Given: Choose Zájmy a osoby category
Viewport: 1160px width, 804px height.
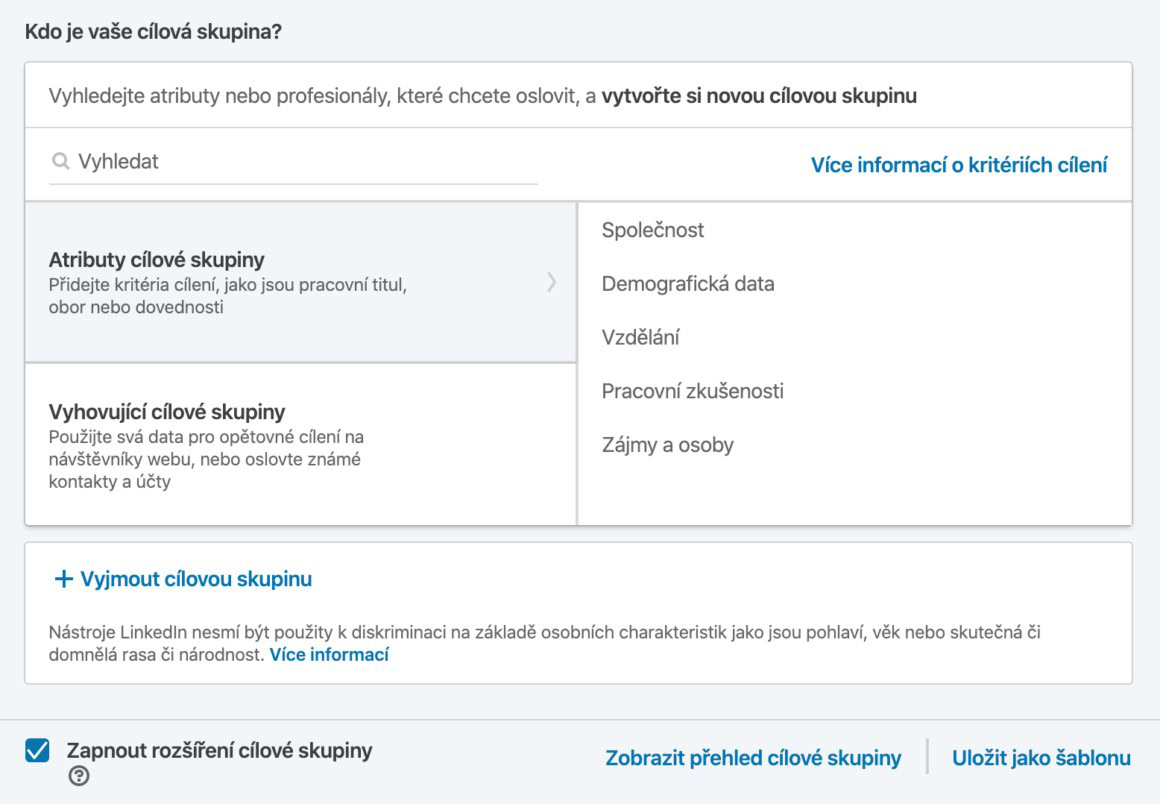Looking at the screenshot, I should (x=667, y=445).
